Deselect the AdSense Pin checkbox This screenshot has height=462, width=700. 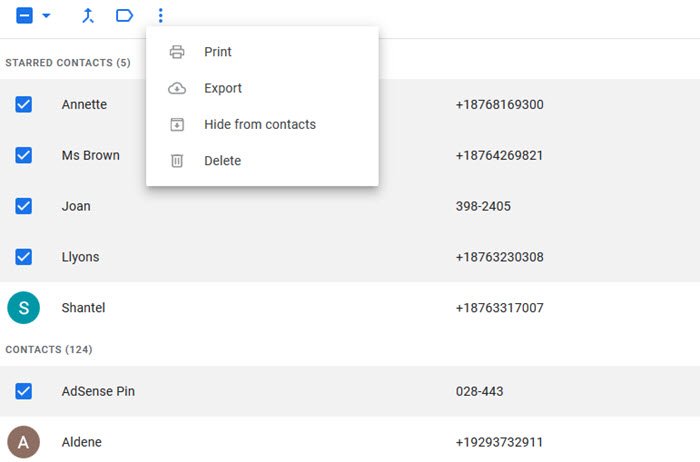(24, 391)
